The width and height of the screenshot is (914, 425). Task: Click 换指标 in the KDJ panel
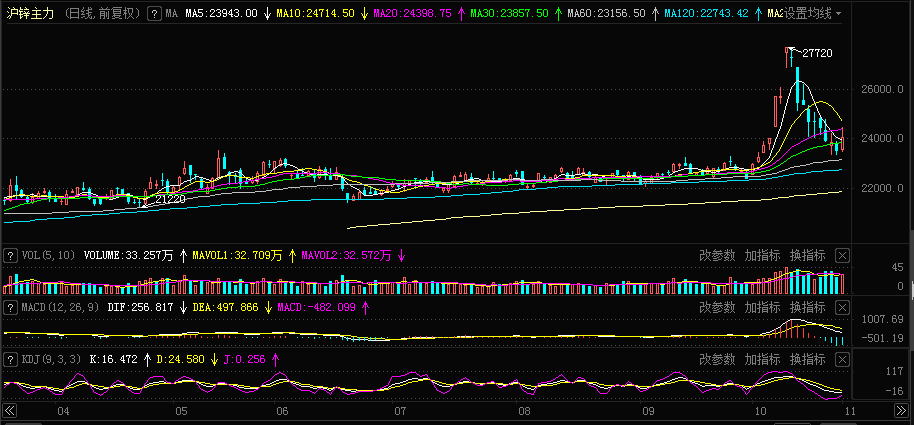point(807,358)
